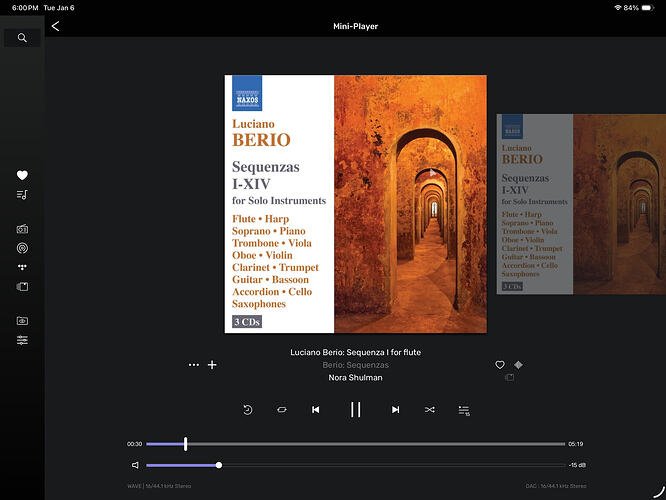Click the total duration 05:19
The image size is (666, 500).
[x=576, y=444]
